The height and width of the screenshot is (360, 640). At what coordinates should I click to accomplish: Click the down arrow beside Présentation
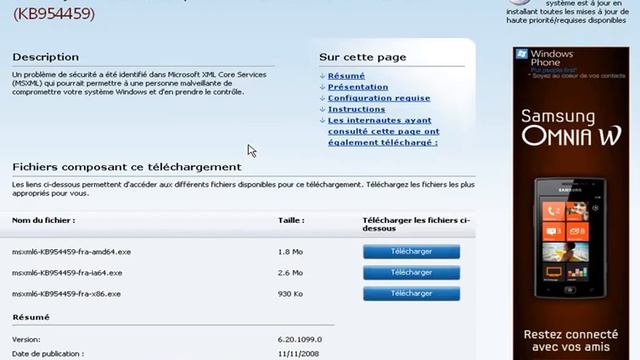click(x=322, y=87)
